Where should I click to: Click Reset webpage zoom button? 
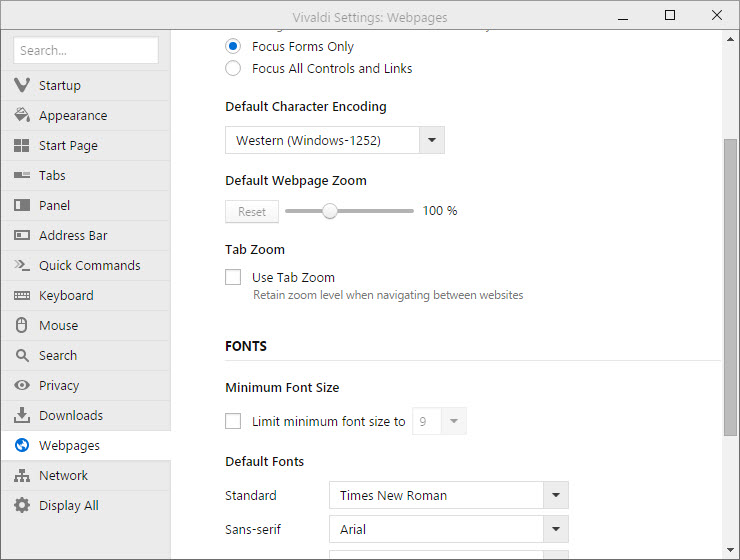click(x=252, y=211)
